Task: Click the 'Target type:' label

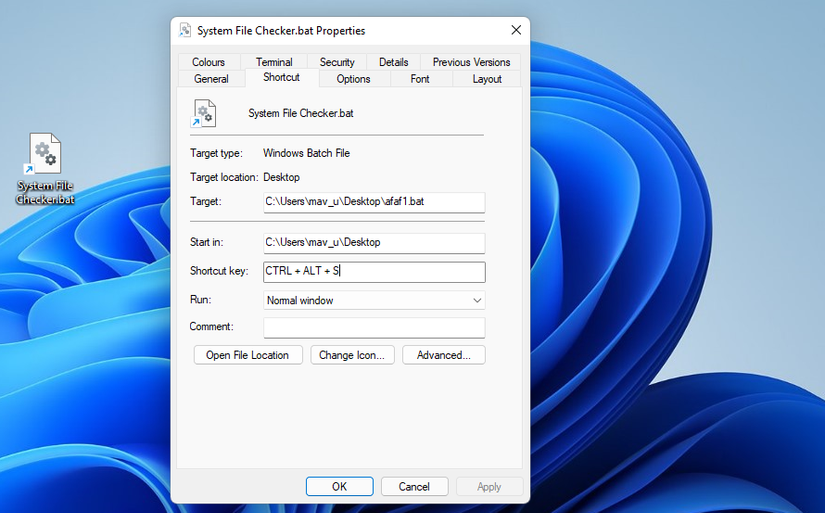Action: (216, 153)
